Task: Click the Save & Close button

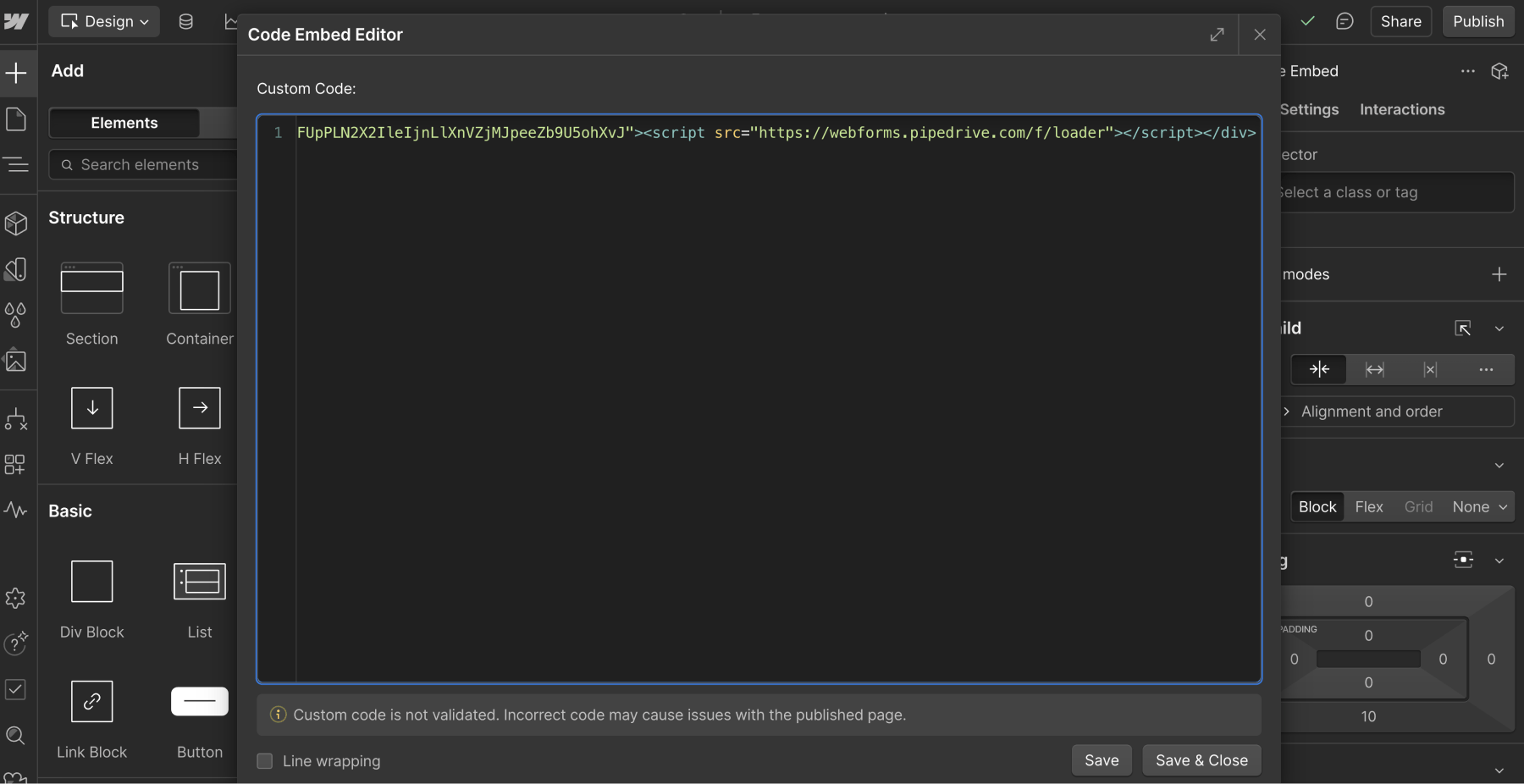Action: [x=1201, y=760]
